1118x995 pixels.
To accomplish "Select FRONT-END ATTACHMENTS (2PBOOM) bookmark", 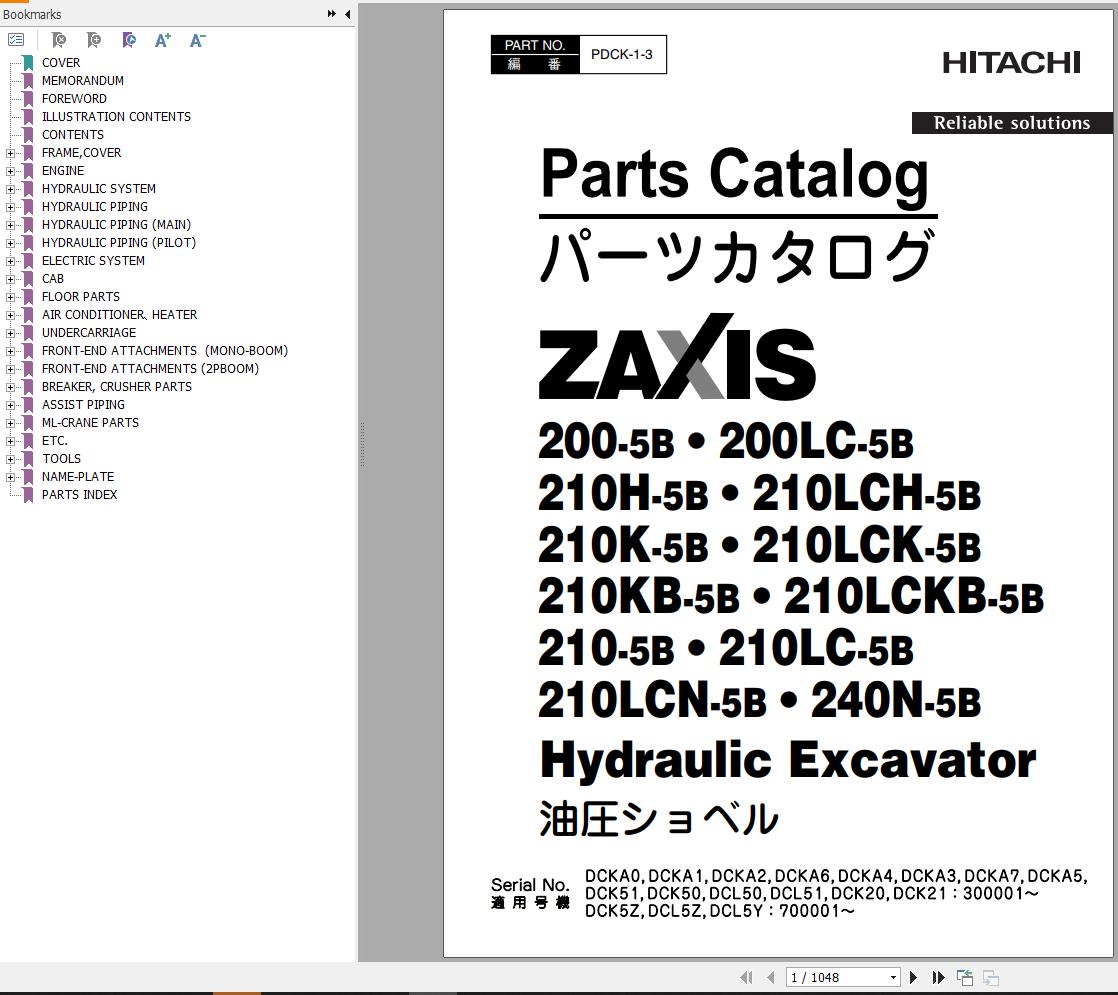I will pos(150,369).
